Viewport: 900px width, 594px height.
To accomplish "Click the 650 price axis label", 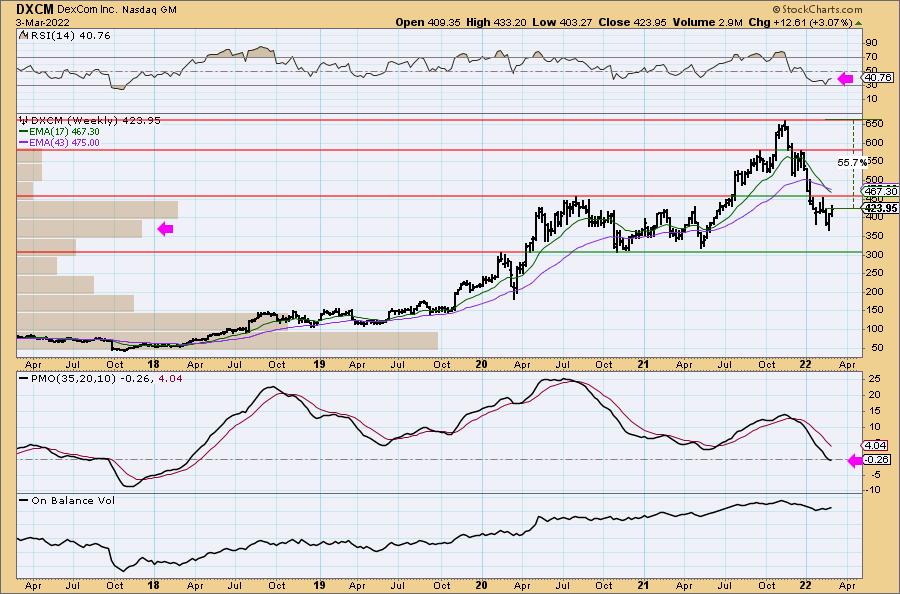I will click(874, 124).
